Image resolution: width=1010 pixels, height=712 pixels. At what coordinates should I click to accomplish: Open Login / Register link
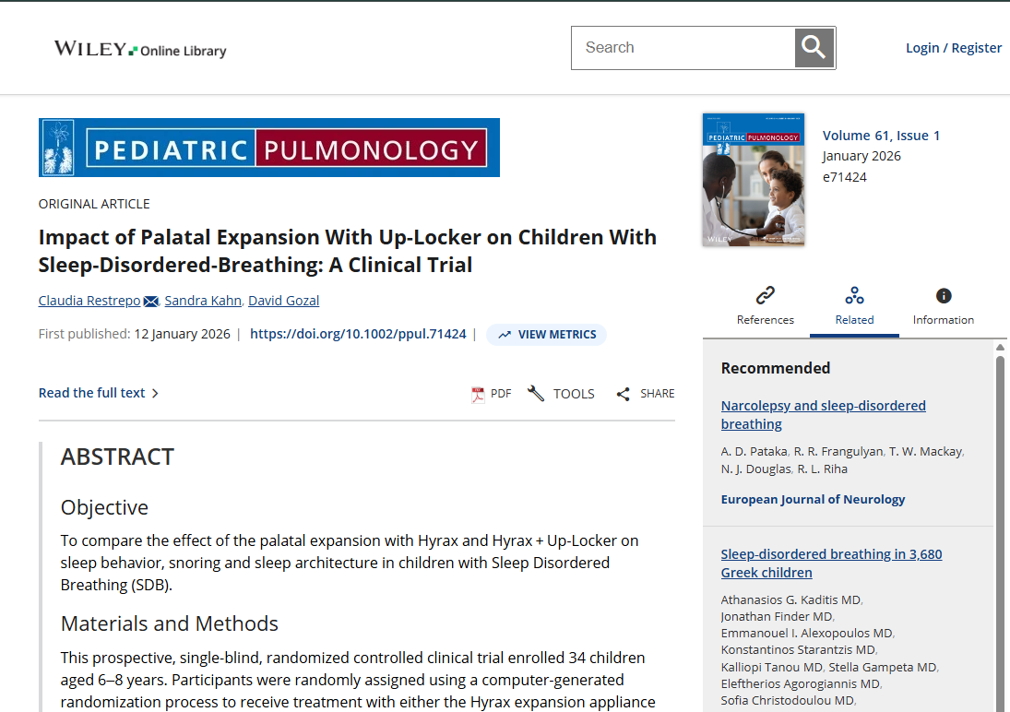click(x=953, y=48)
